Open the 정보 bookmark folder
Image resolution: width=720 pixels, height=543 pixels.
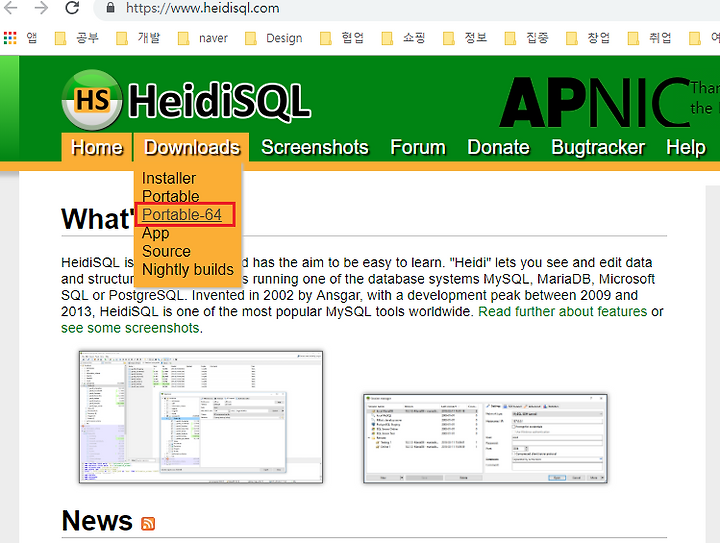(465, 38)
